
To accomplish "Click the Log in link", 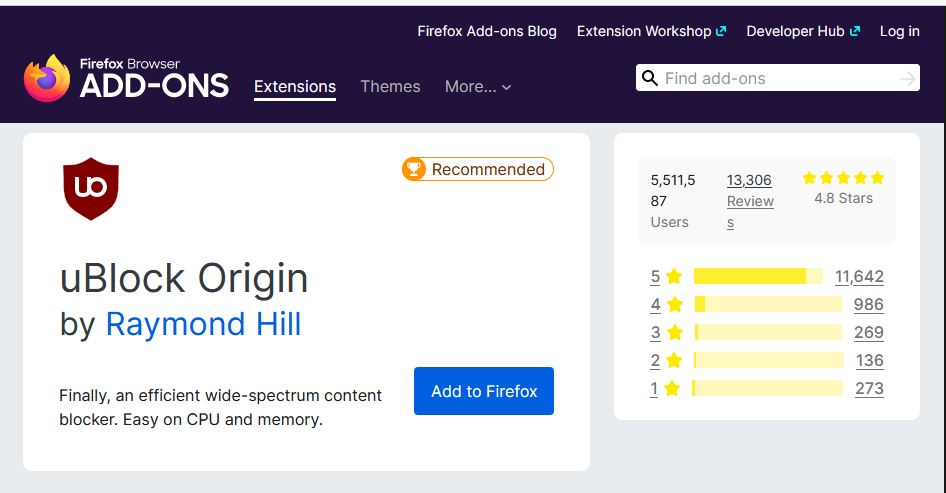I will (x=899, y=31).
